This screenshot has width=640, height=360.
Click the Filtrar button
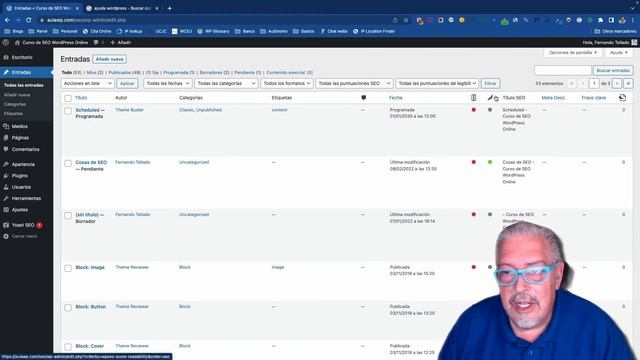coord(490,83)
